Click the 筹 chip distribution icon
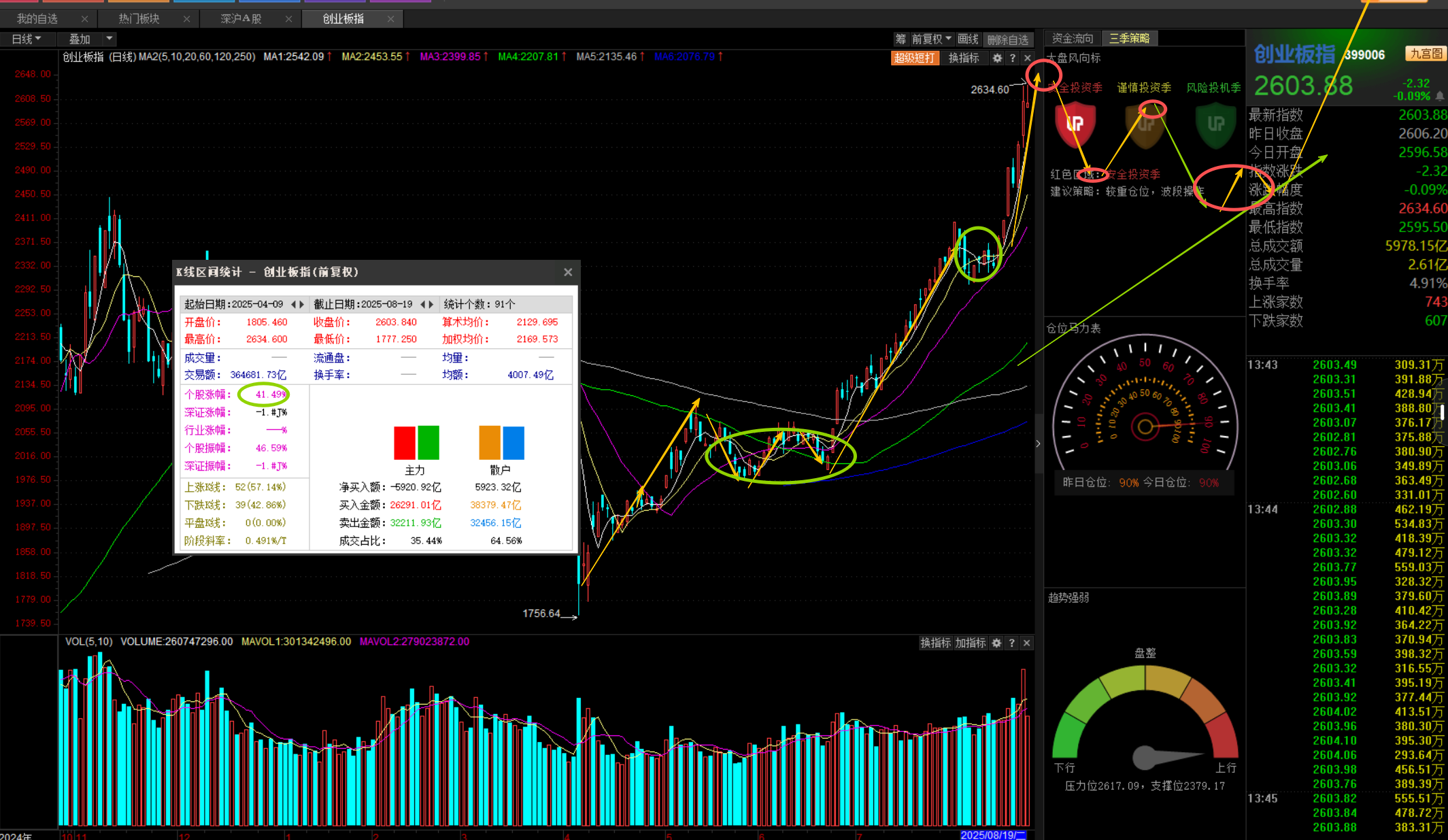Image resolution: width=1448 pixels, height=840 pixels. tap(900, 39)
